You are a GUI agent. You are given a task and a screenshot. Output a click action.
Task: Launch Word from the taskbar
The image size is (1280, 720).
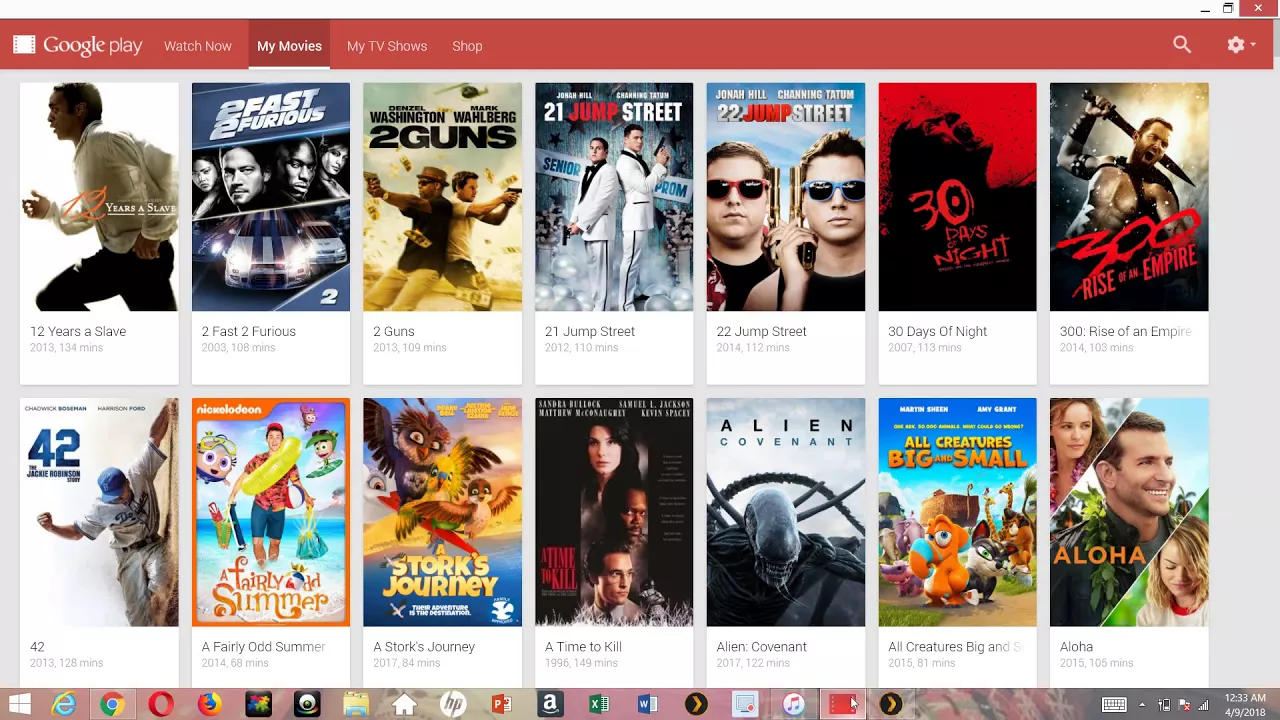coord(647,704)
